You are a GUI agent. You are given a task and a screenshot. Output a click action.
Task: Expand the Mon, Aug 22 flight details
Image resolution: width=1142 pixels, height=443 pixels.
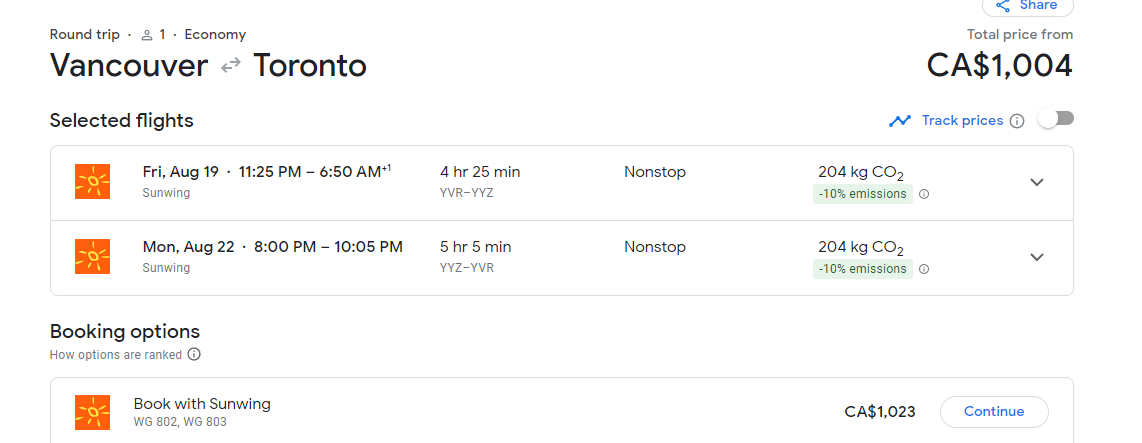[x=1037, y=257]
